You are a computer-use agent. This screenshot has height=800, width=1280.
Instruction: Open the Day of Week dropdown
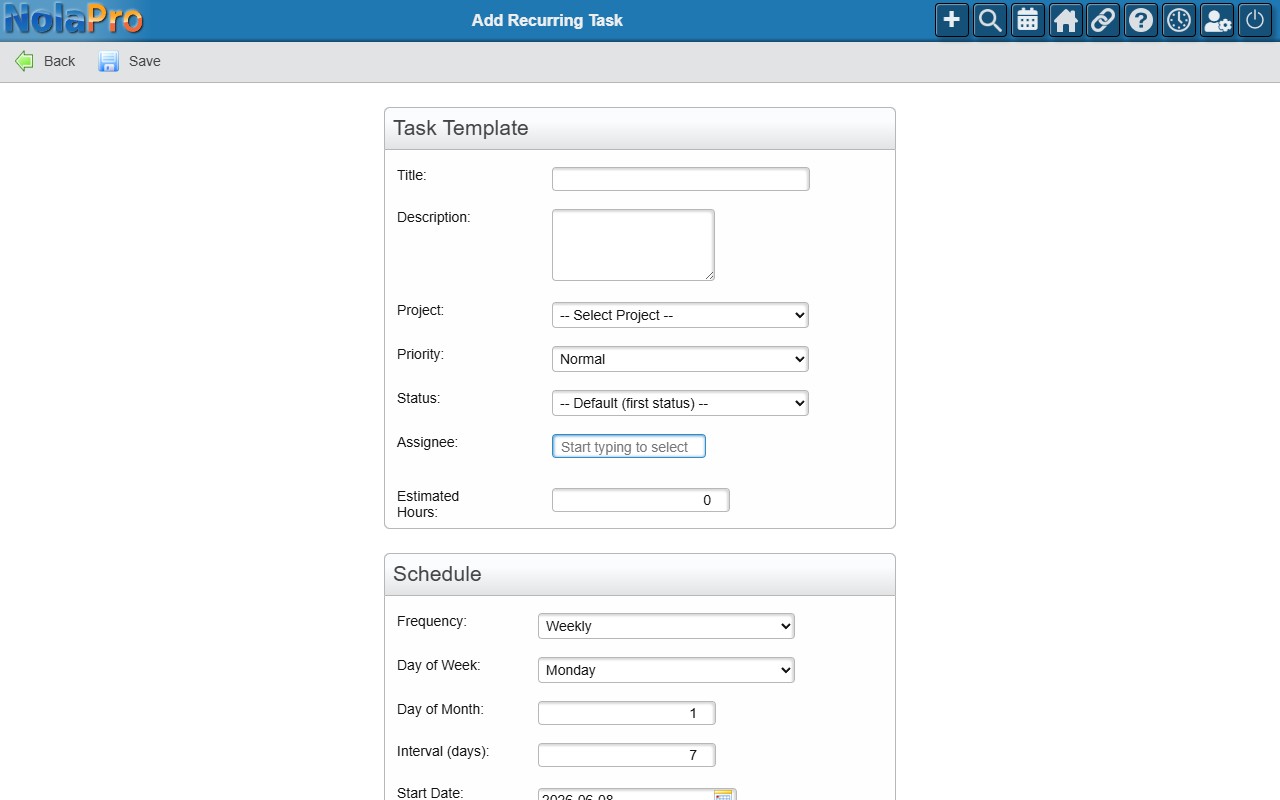(666, 670)
